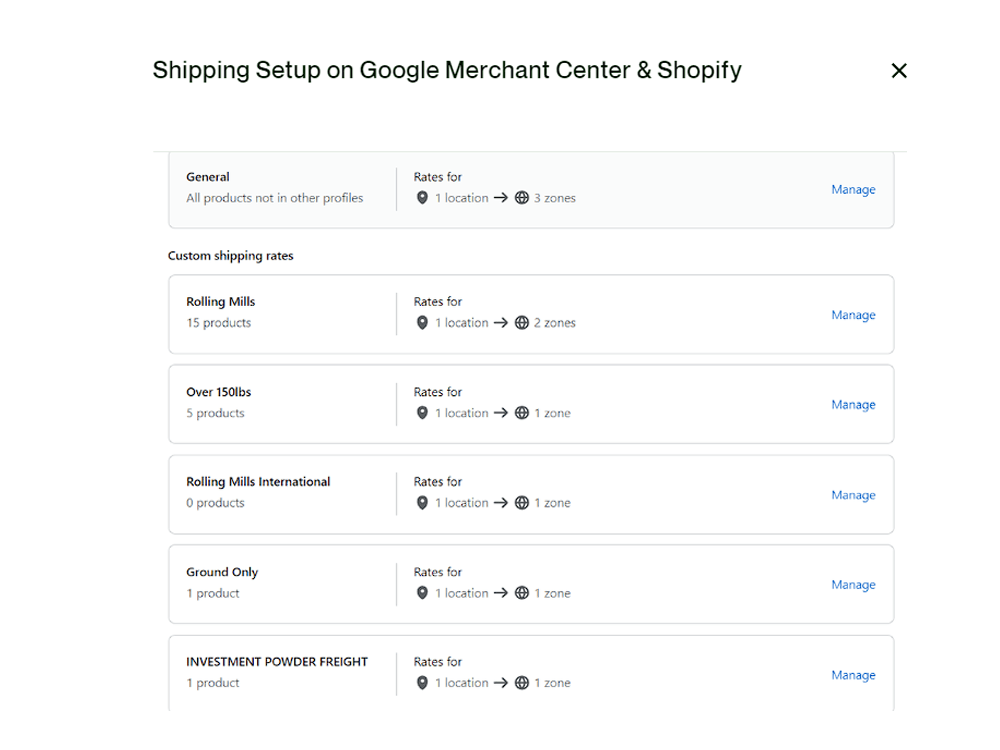Click the location pin icon for Rolling Mills

tap(423, 323)
